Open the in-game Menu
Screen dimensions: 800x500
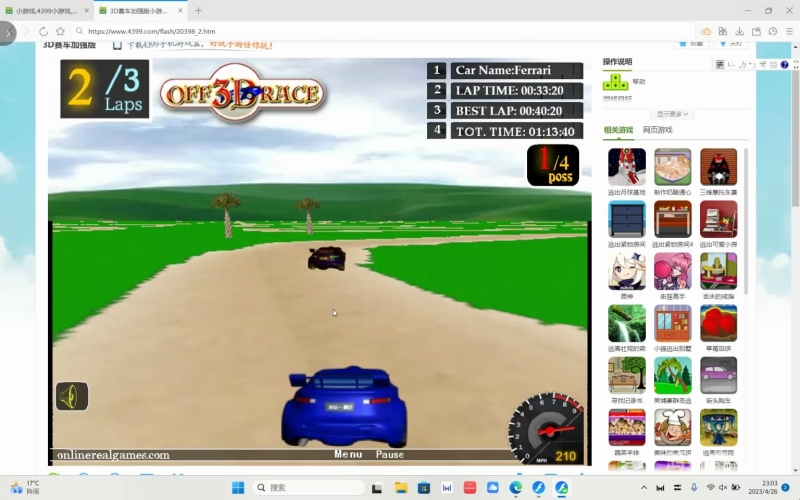(x=348, y=454)
